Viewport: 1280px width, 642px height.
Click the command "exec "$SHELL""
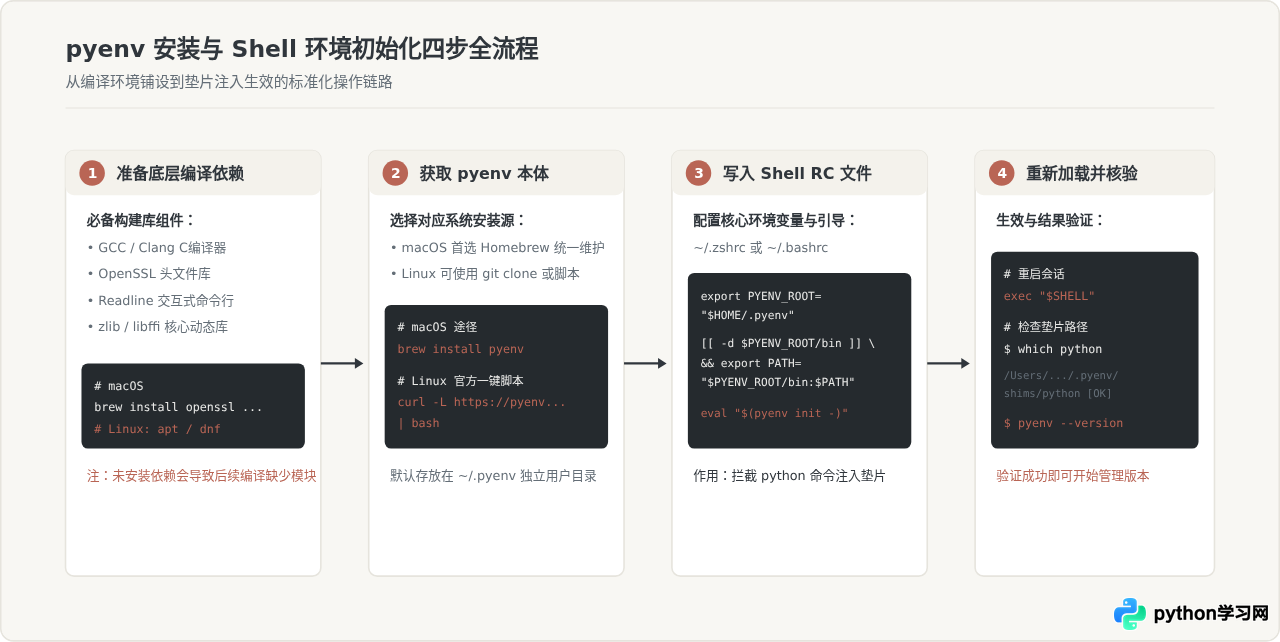click(x=1049, y=296)
